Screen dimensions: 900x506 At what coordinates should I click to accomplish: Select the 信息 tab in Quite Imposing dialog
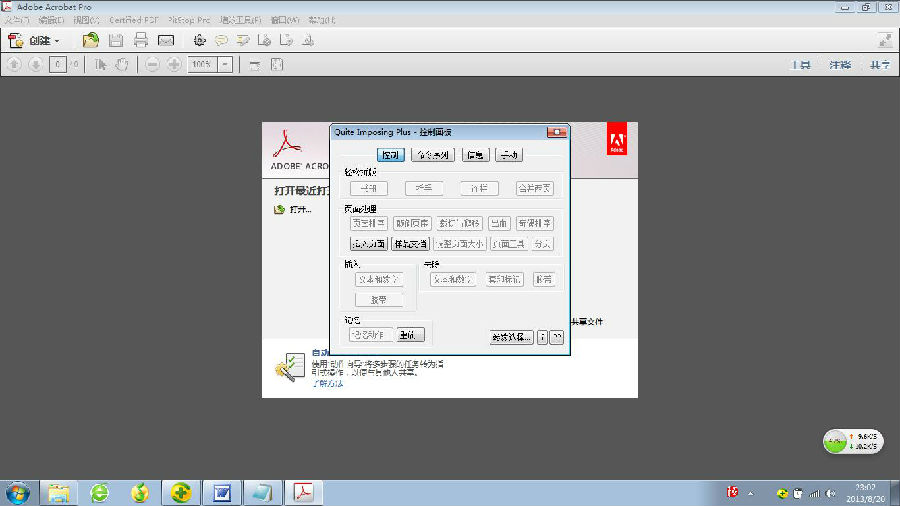pyautogui.click(x=475, y=155)
